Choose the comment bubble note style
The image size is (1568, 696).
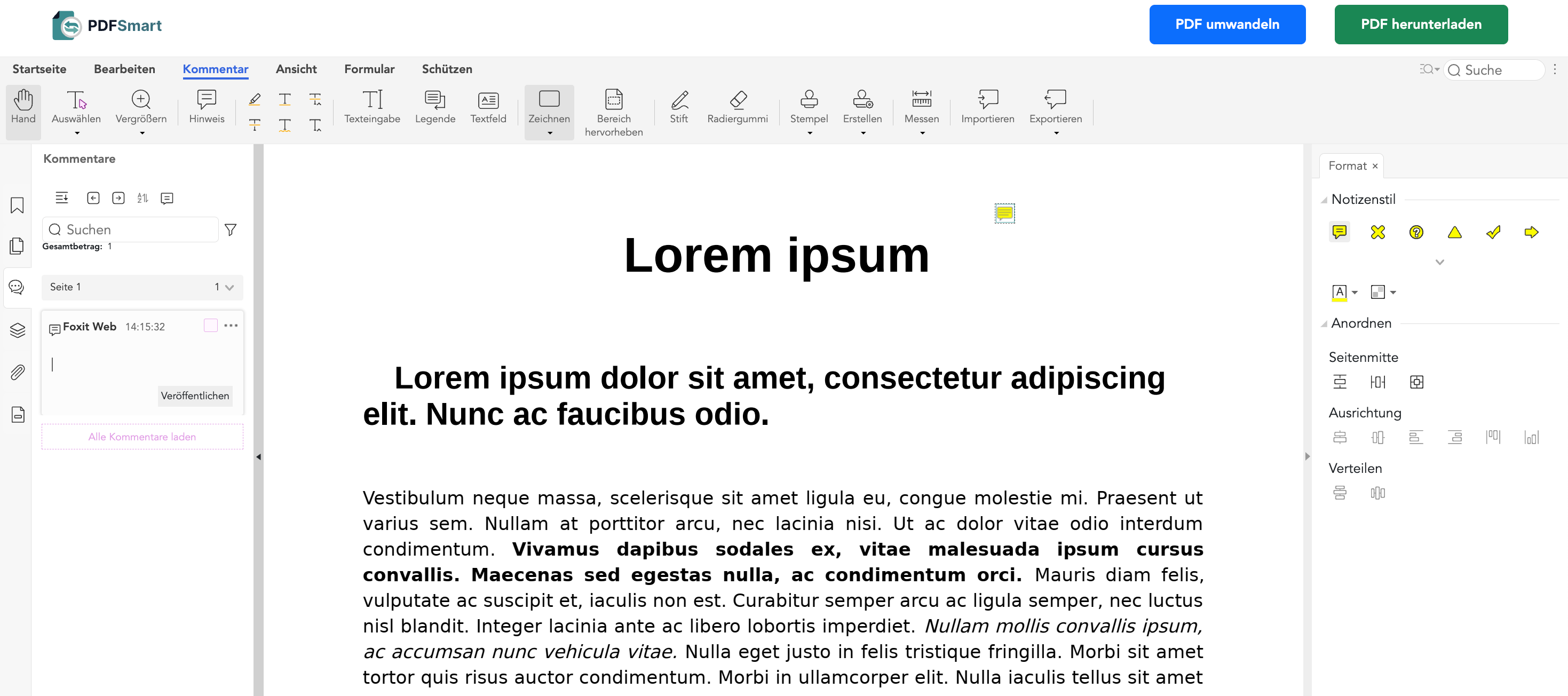coord(1339,232)
